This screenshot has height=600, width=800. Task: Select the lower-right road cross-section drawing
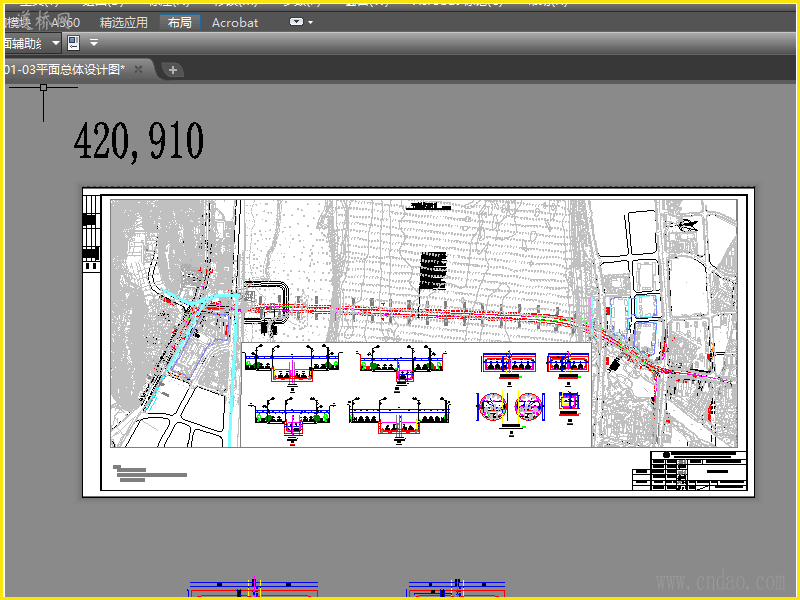point(399,421)
